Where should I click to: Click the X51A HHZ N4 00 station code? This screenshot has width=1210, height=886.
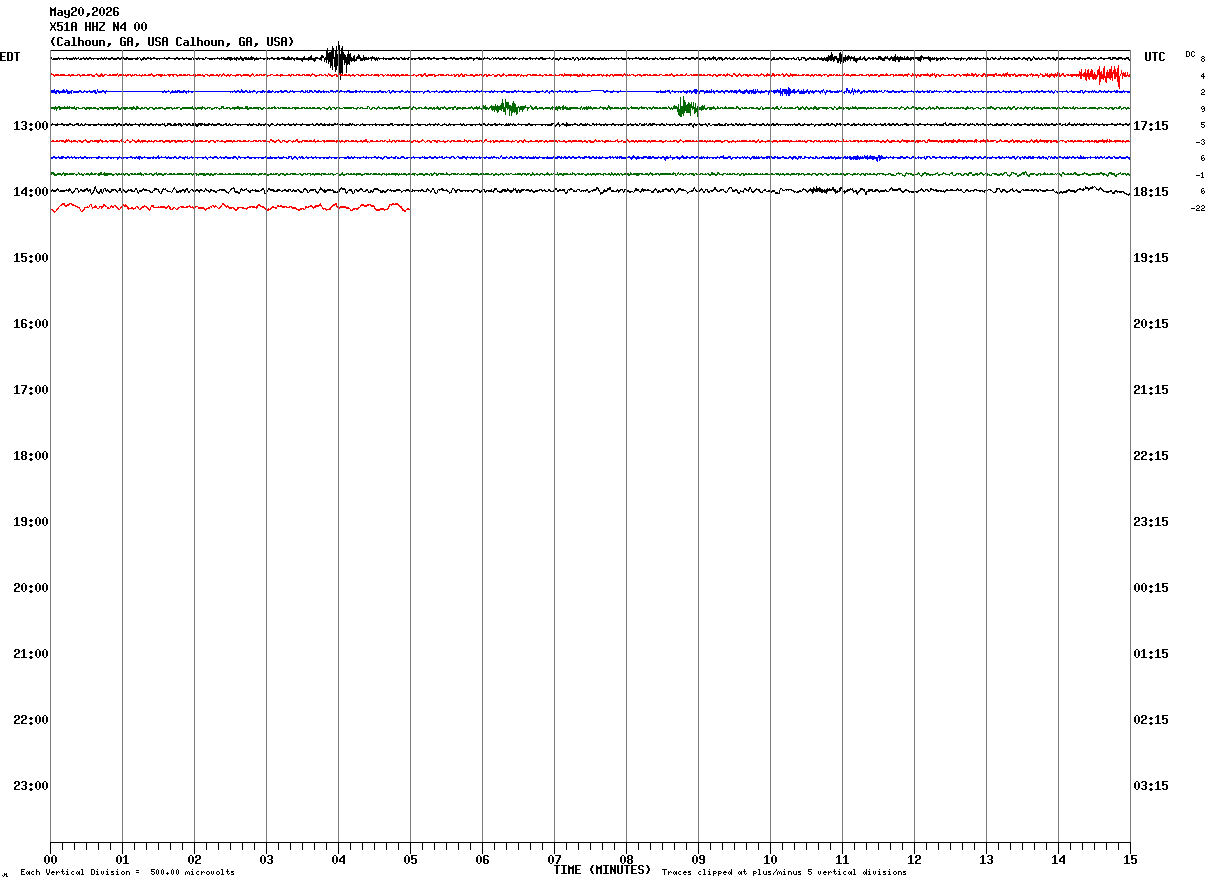pos(98,27)
